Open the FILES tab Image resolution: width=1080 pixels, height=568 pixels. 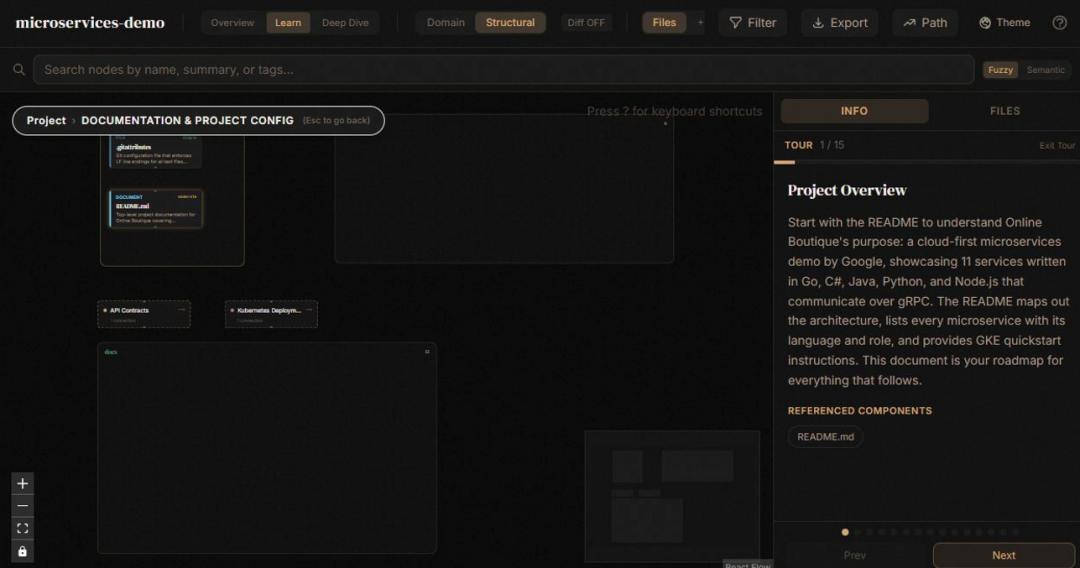tap(1005, 111)
